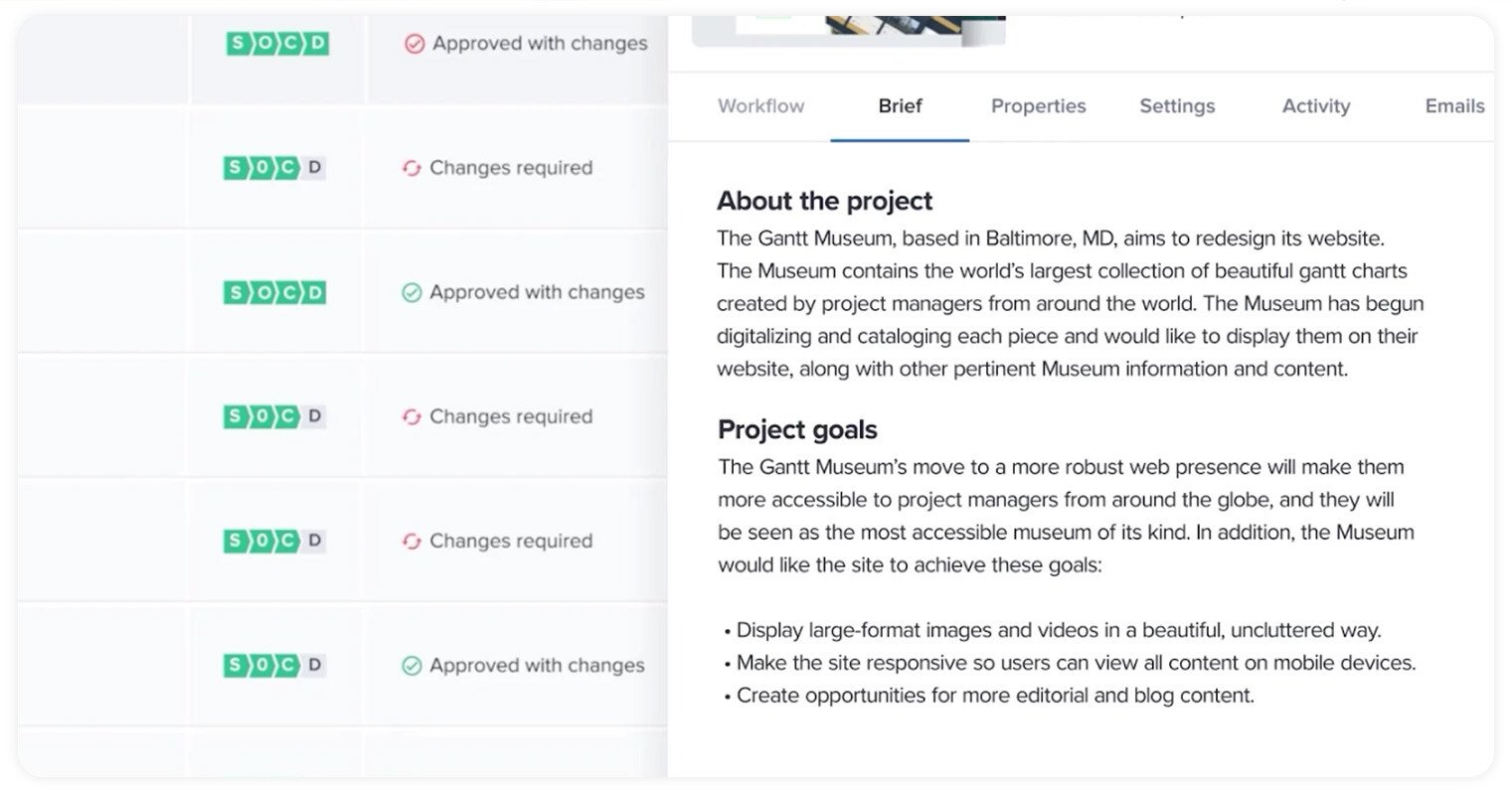This screenshot has width=1512, height=797.
Task: Click the Changes required icon in the second row
Action: click(x=412, y=169)
